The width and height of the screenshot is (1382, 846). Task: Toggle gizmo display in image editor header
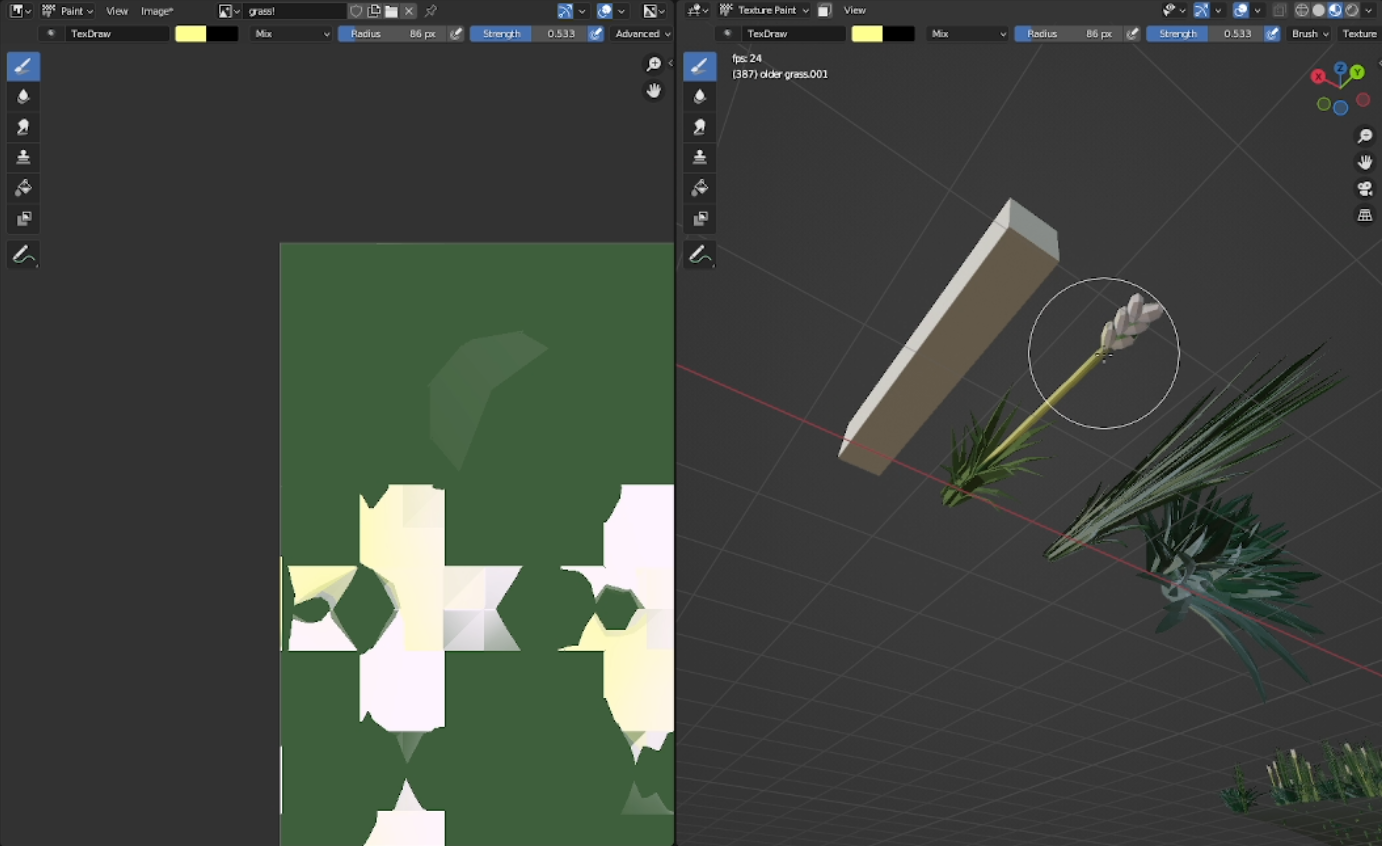coord(565,11)
